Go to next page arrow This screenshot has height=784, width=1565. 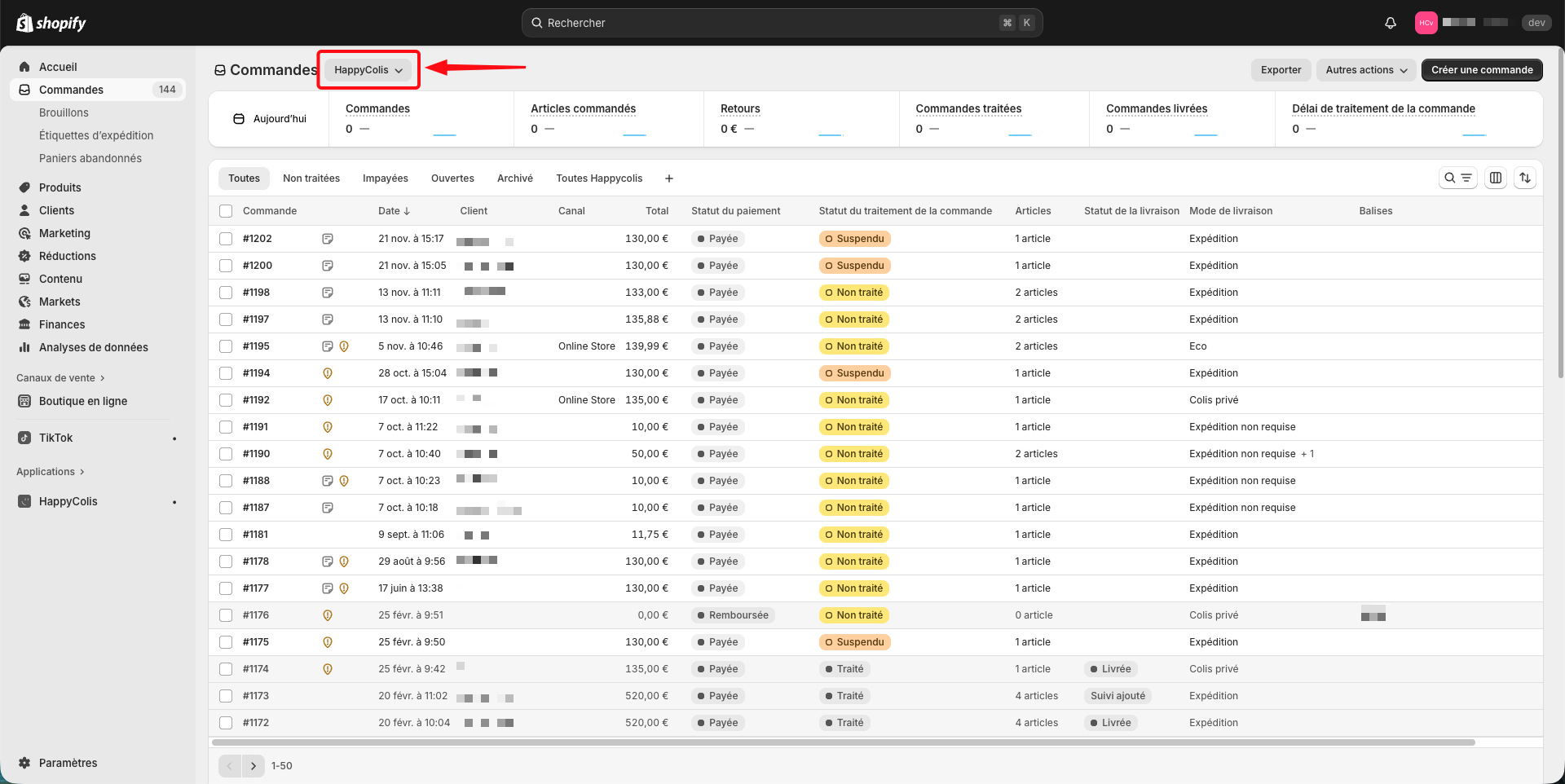[253, 766]
